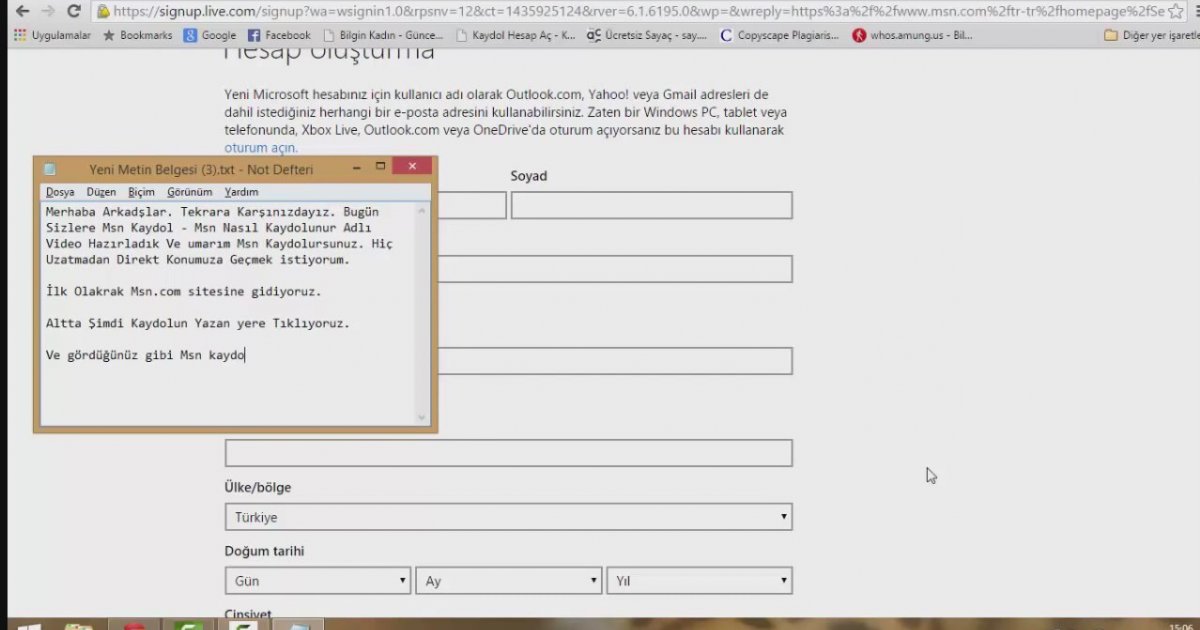
Task: Go back using the browser back arrow
Action: tap(21, 11)
